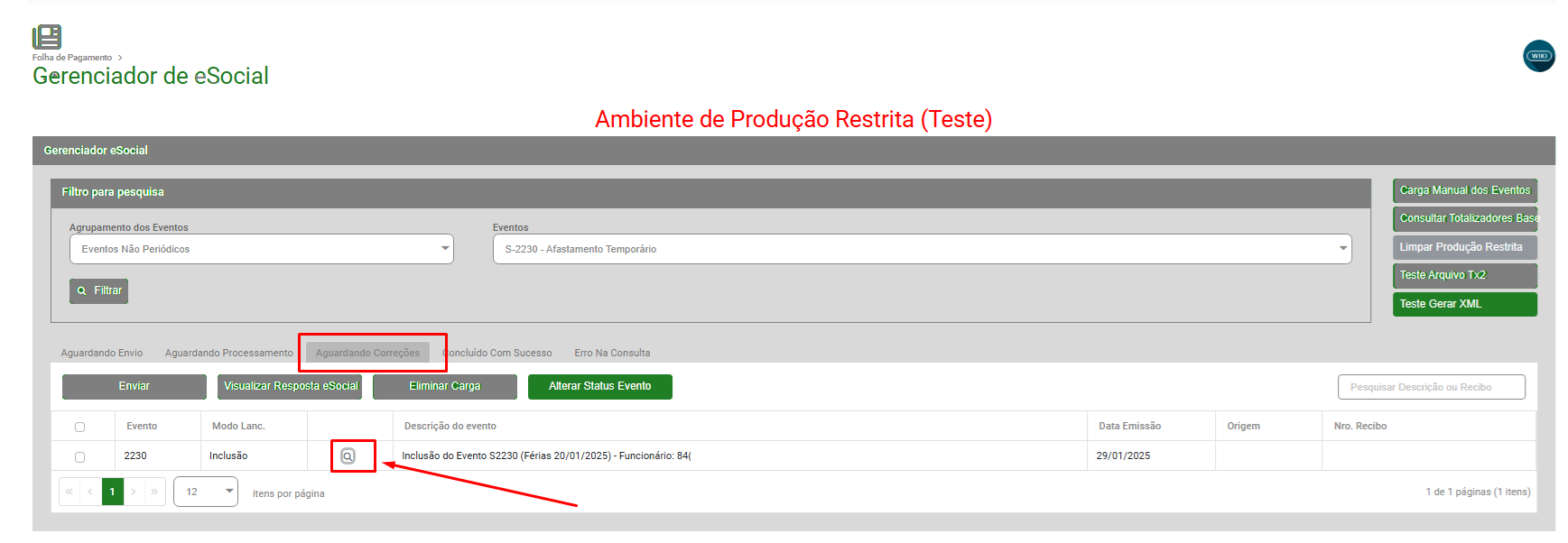Click Visualizar Resposta eSocial button
The width and height of the screenshot is (1568, 543).
[x=290, y=386]
